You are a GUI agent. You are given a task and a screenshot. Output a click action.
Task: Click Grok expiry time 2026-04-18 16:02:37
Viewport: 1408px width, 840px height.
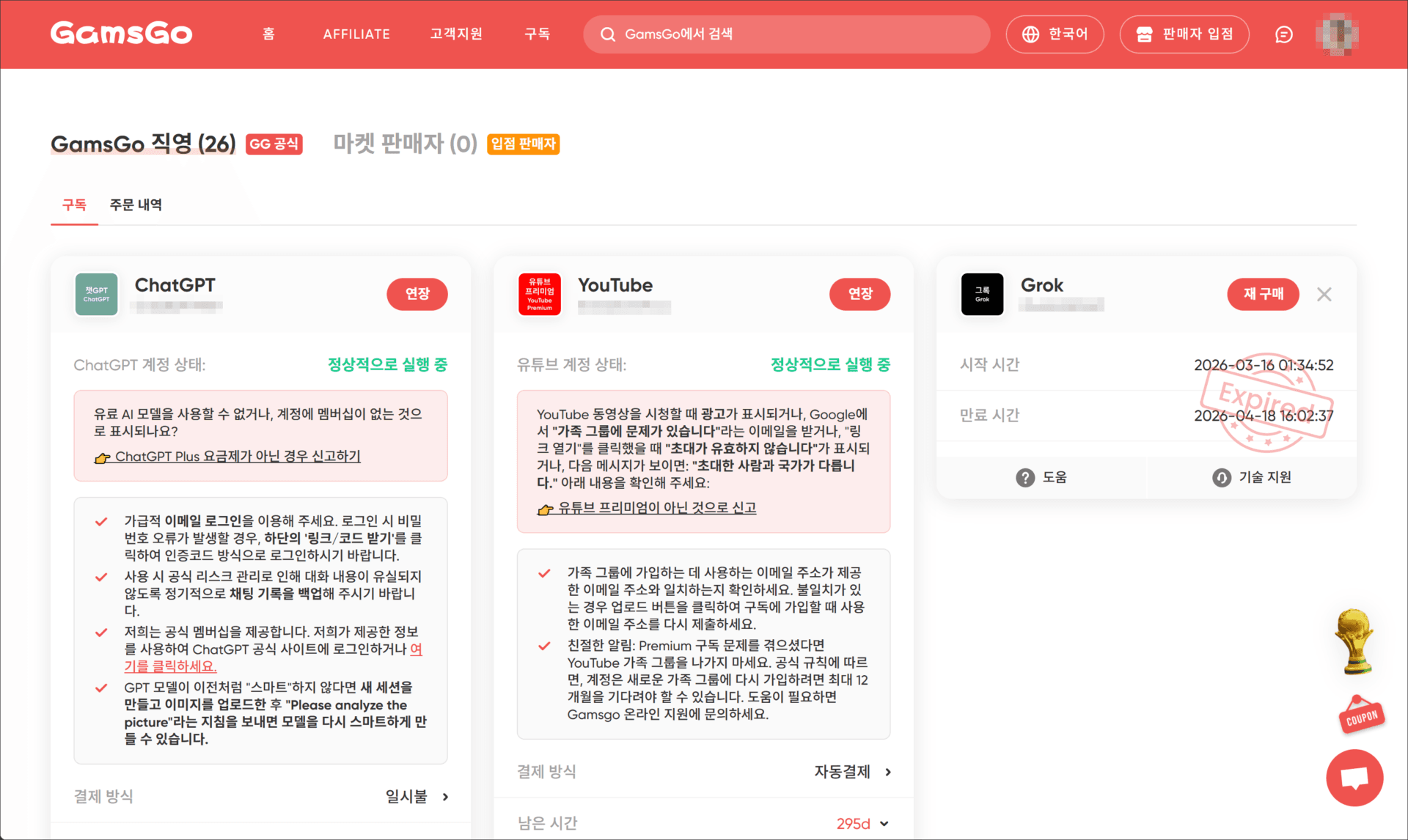pyautogui.click(x=1264, y=416)
